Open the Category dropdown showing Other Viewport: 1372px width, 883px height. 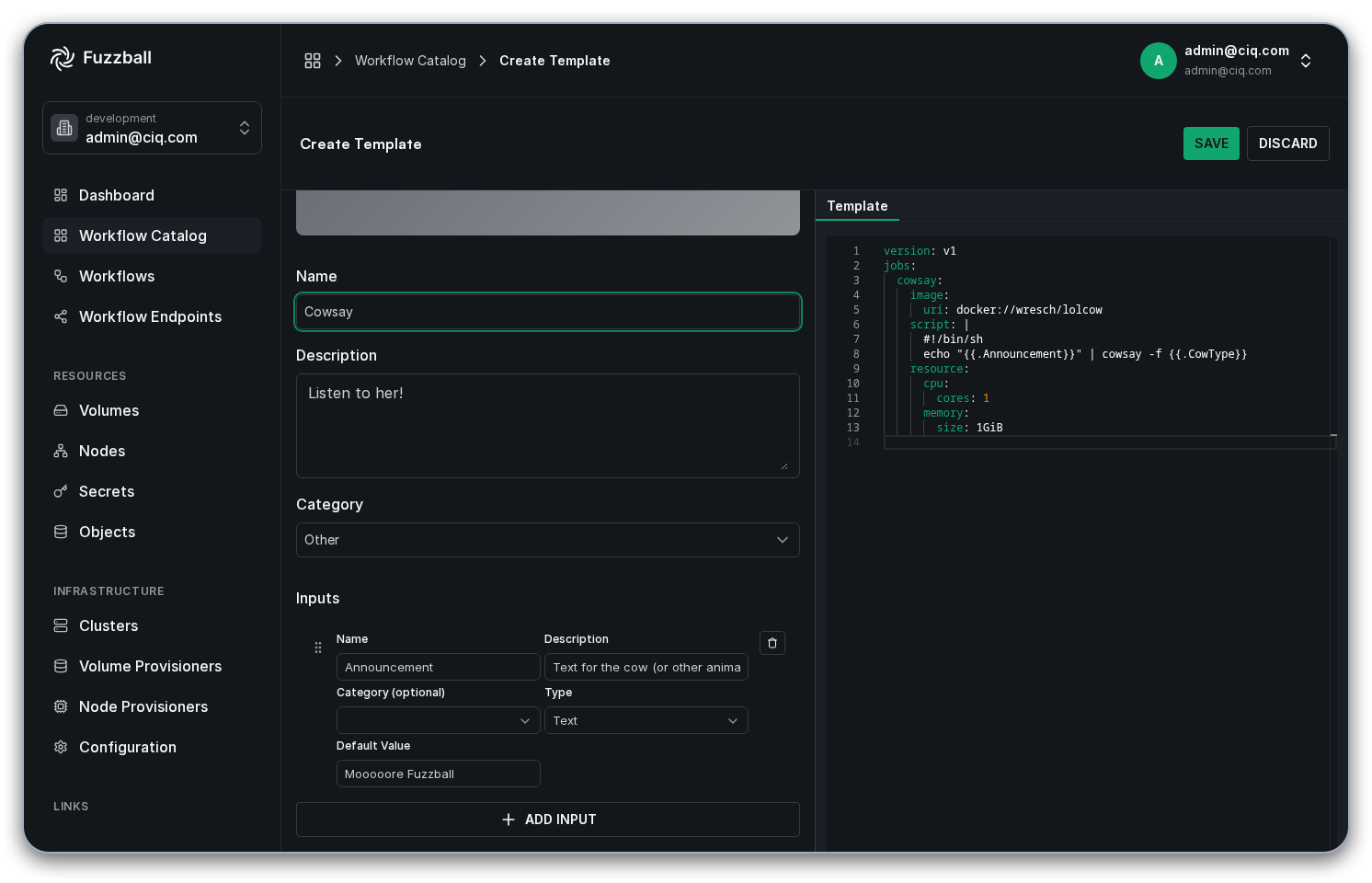point(548,540)
